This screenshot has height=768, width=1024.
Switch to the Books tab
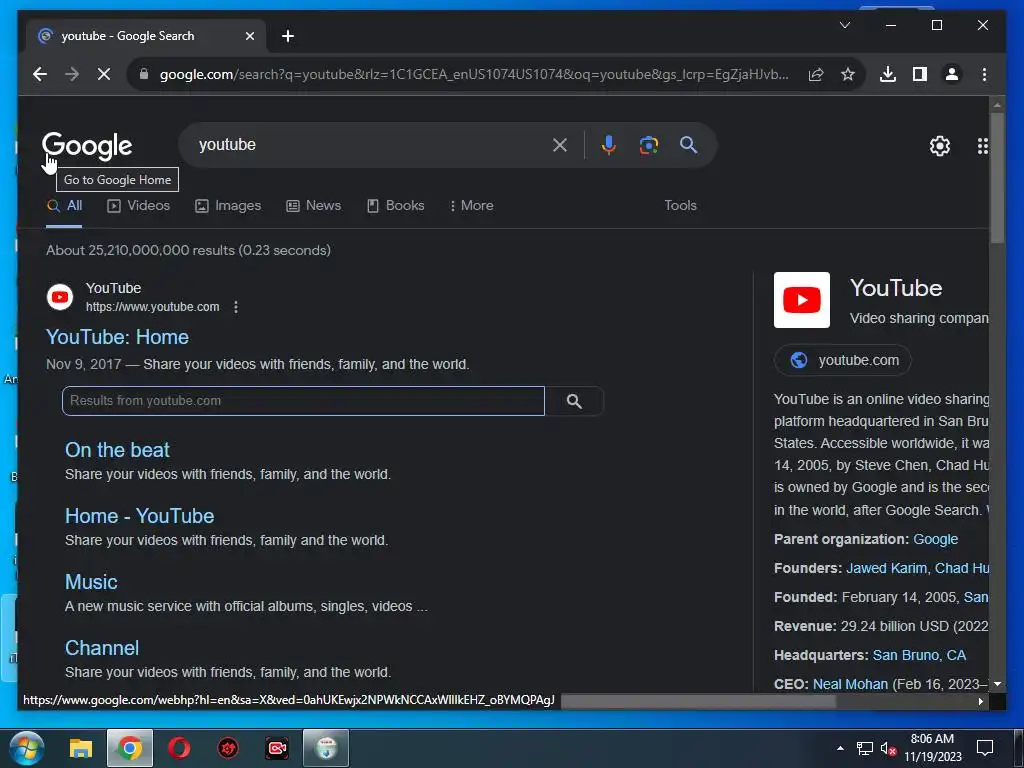click(395, 206)
